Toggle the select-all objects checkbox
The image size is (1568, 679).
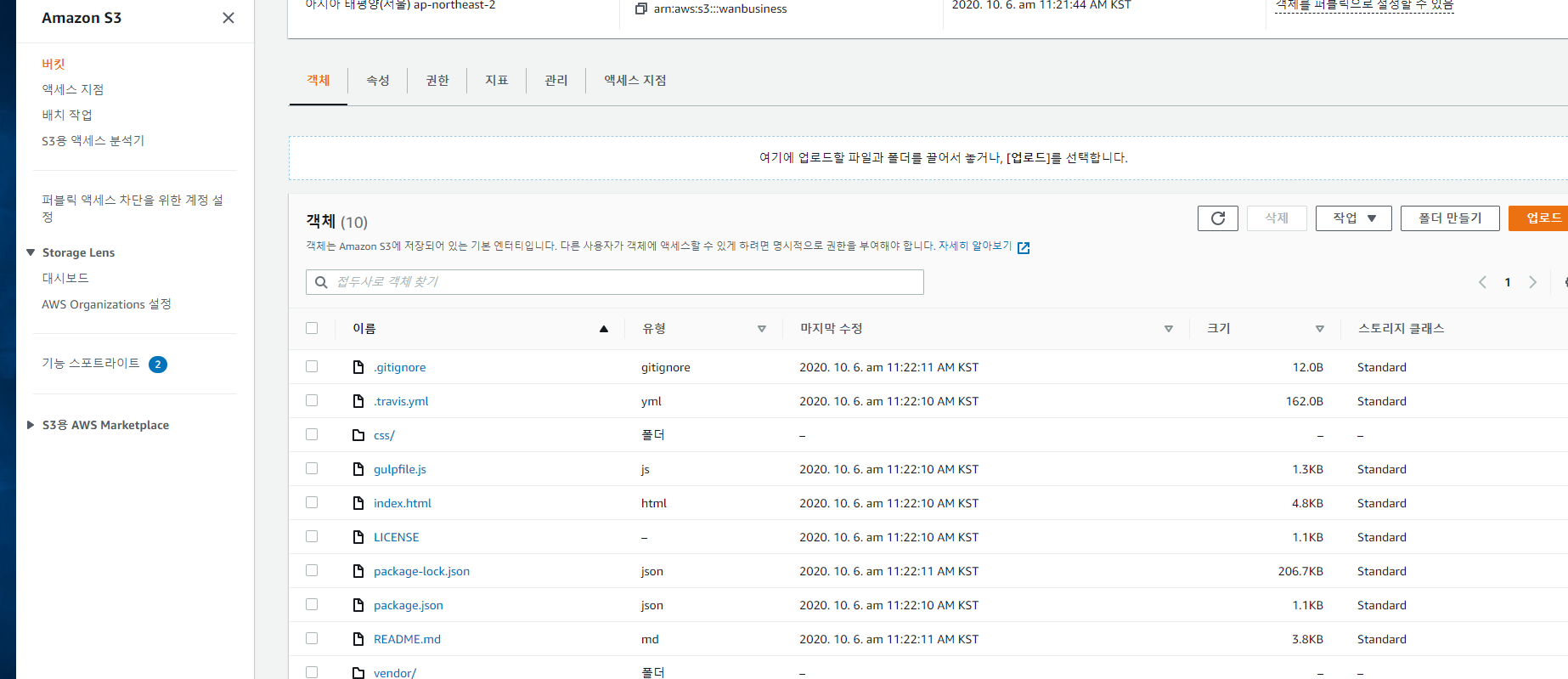[312, 328]
